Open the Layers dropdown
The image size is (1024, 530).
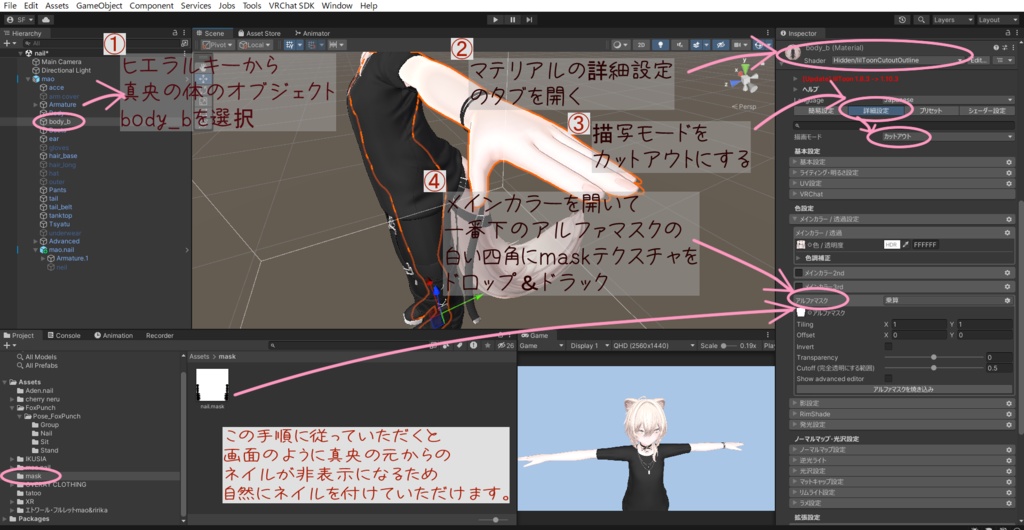953,20
